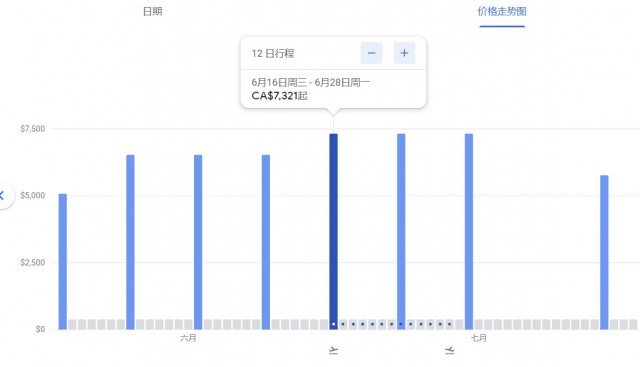The image size is (640, 367).
Task: Click the minus button to shorten trip
Action: coord(371,53)
